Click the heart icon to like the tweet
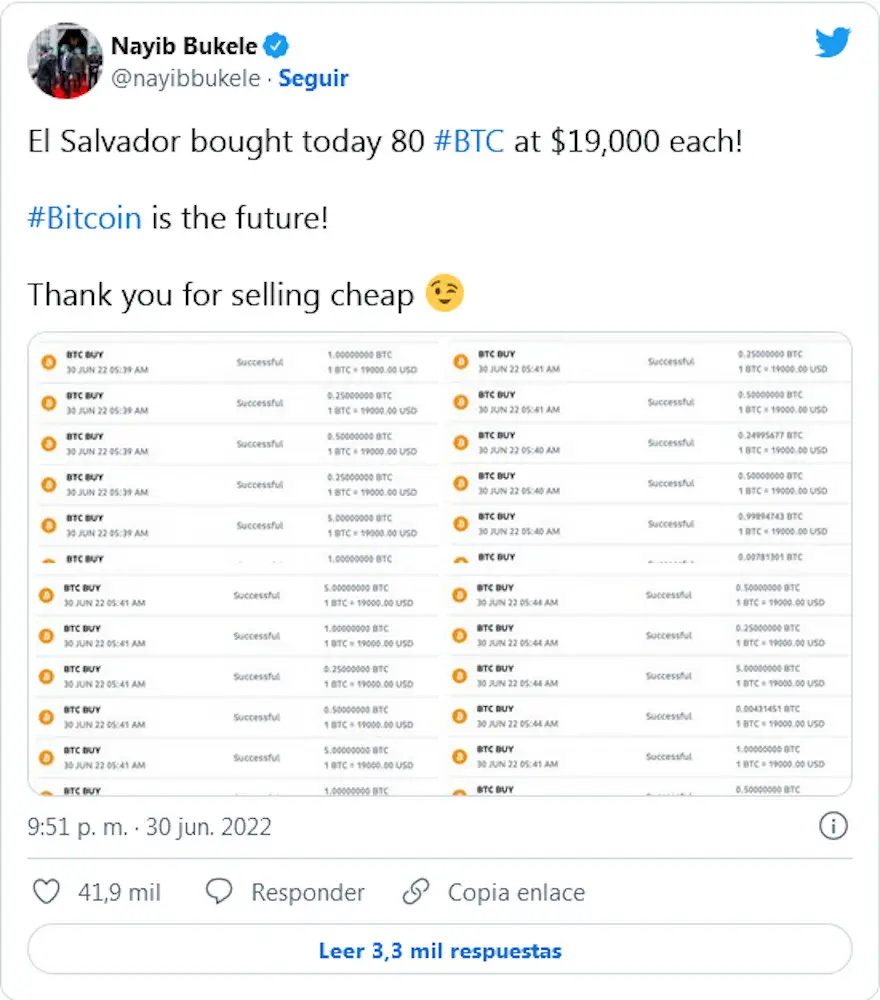The height and width of the screenshot is (1000, 880). (x=46, y=891)
